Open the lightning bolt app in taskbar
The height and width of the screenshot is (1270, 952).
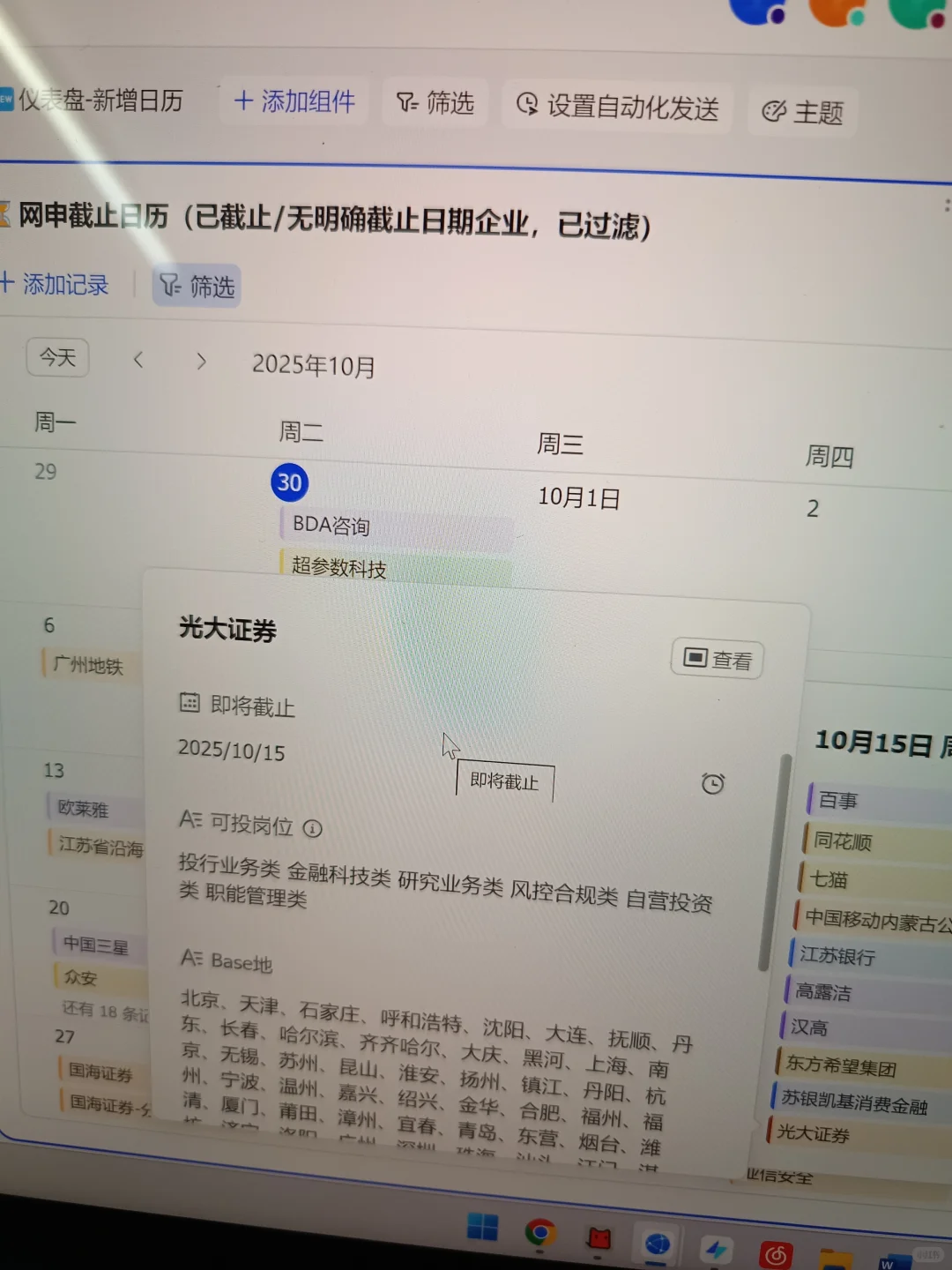716,1249
